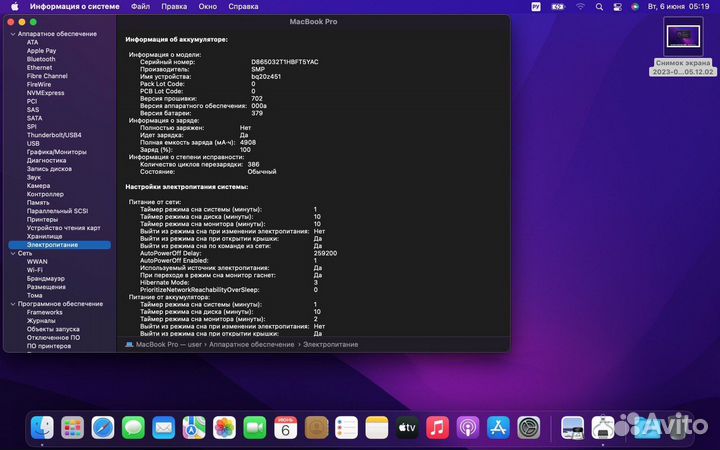The width and height of the screenshot is (720, 450).
Task: Launch FaceTime from the Dock
Action: (255, 428)
